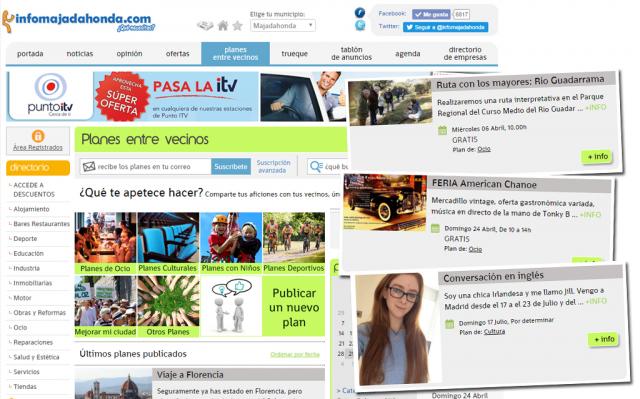The height and width of the screenshot is (399, 640).
Task: Open the Área Registrados link
Action: (38, 147)
